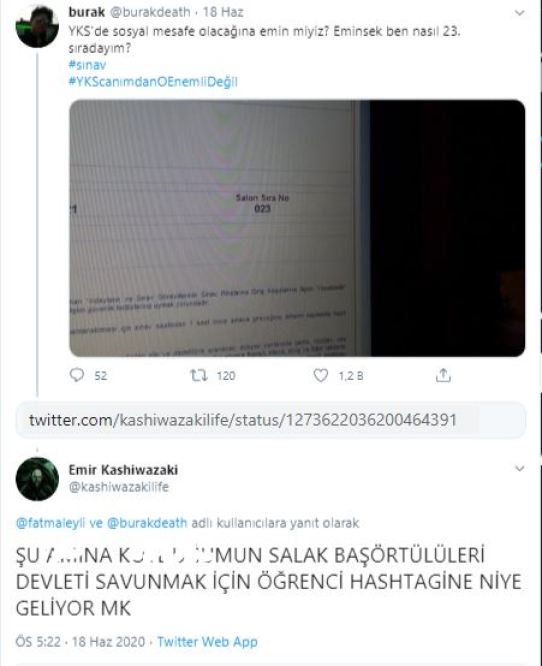Like the tweet with heart icon
Image resolution: width=542 pixels, height=666 pixels.
[321, 375]
